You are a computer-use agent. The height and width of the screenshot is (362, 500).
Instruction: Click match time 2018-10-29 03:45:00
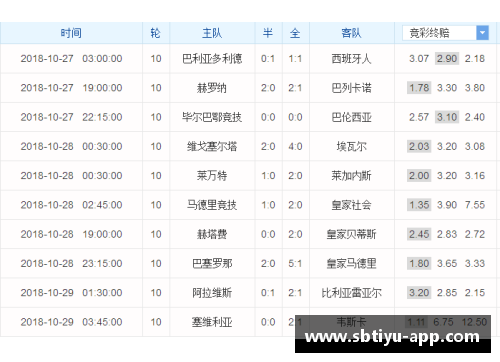pyautogui.click(x=71, y=322)
